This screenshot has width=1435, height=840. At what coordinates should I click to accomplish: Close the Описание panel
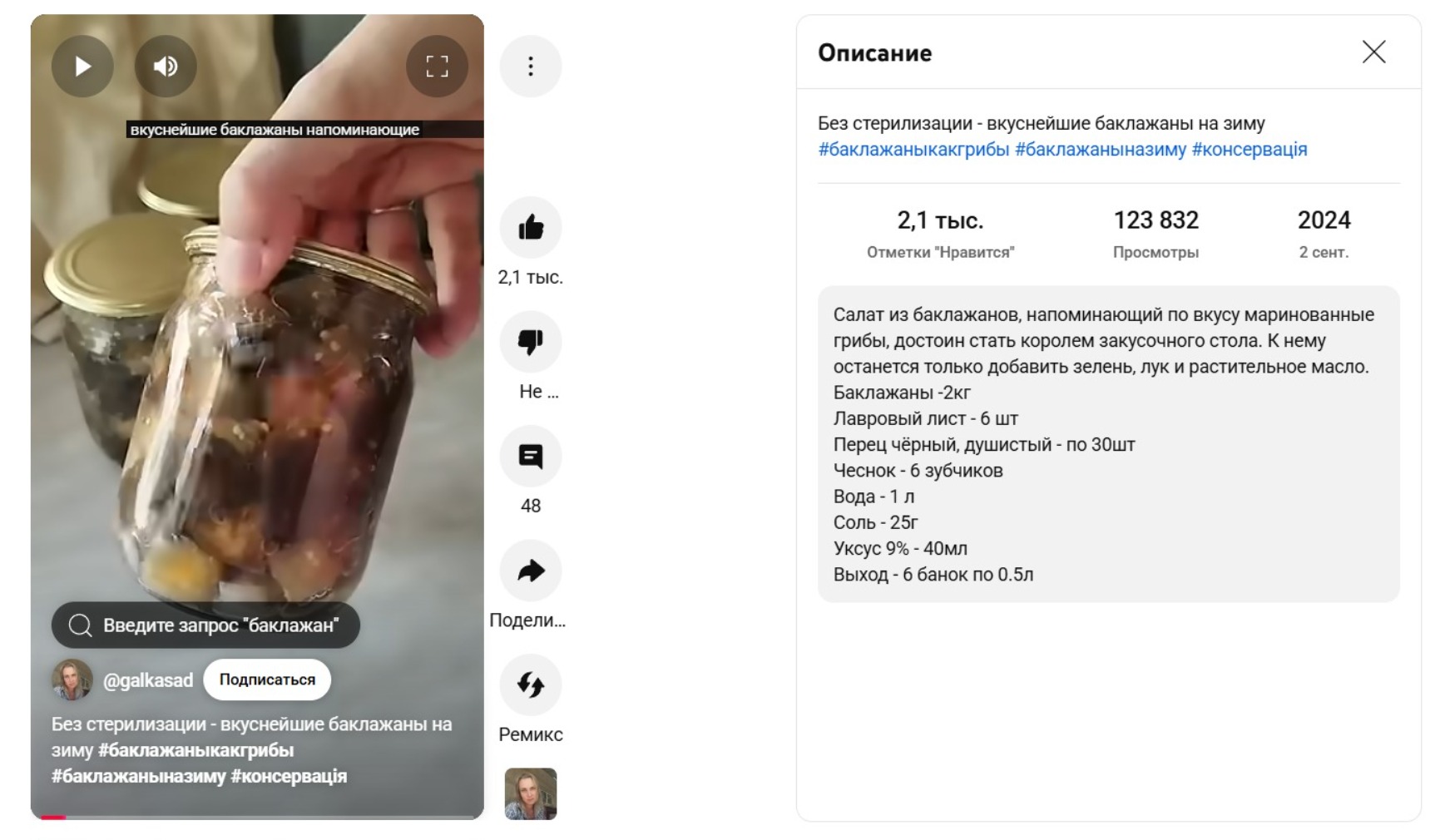pyautogui.click(x=1373, y=52)
